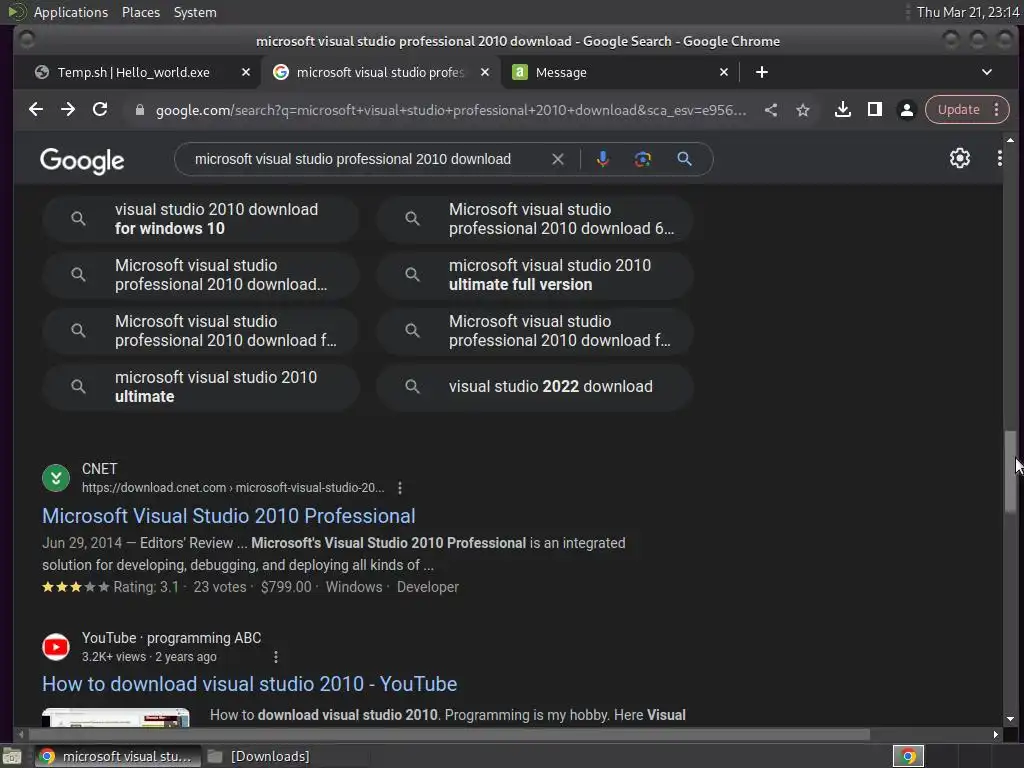This screenshot has width=1024, height=768.
Task: Switch to Temp.sh Hello_world.exe tab
Action: pos(135,72)
